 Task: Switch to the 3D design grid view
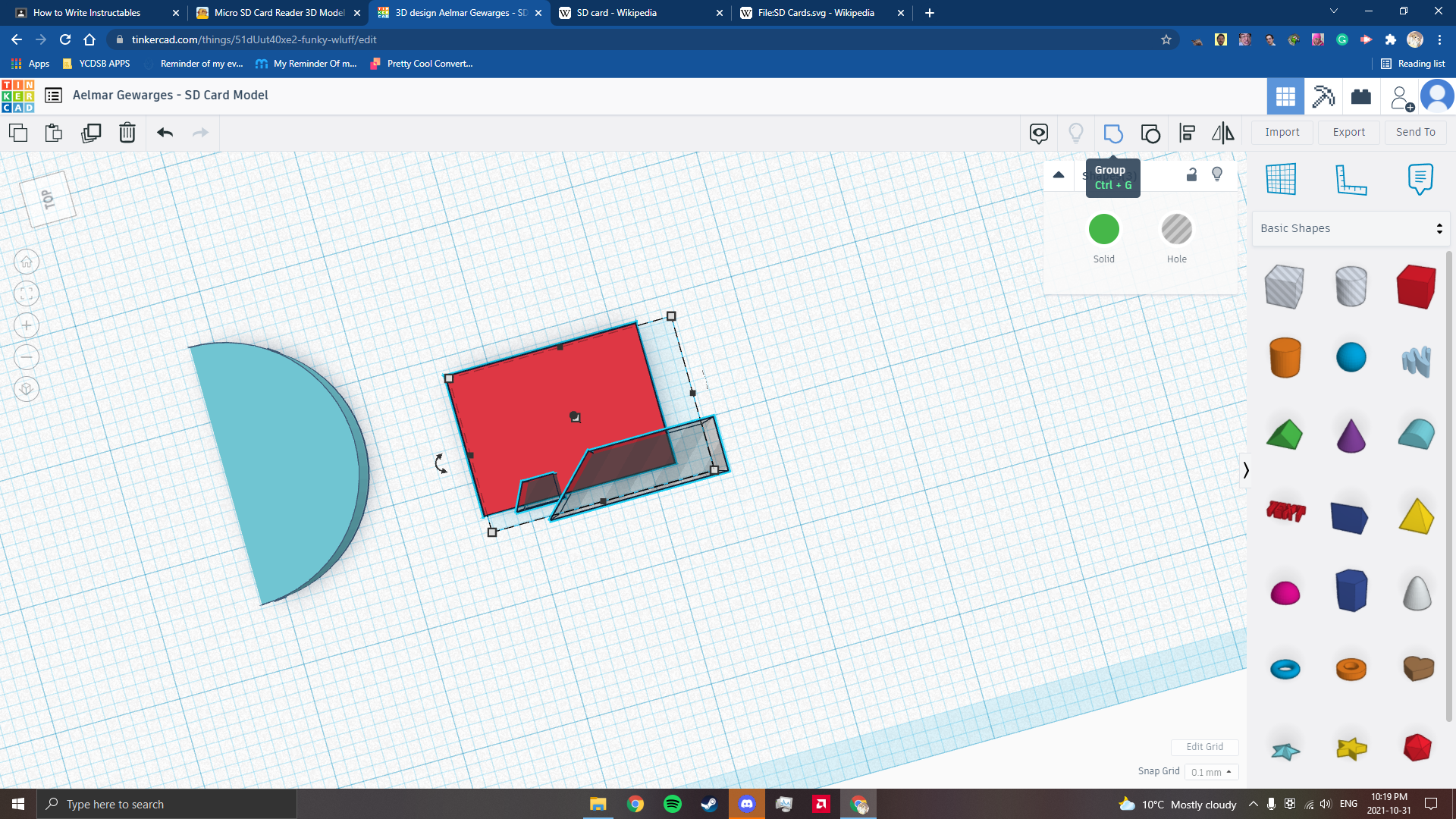click(1286, 96)
